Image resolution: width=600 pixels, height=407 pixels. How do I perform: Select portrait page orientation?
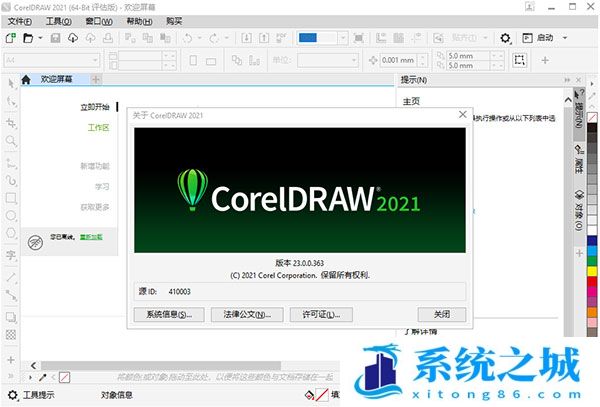(193, 60)
